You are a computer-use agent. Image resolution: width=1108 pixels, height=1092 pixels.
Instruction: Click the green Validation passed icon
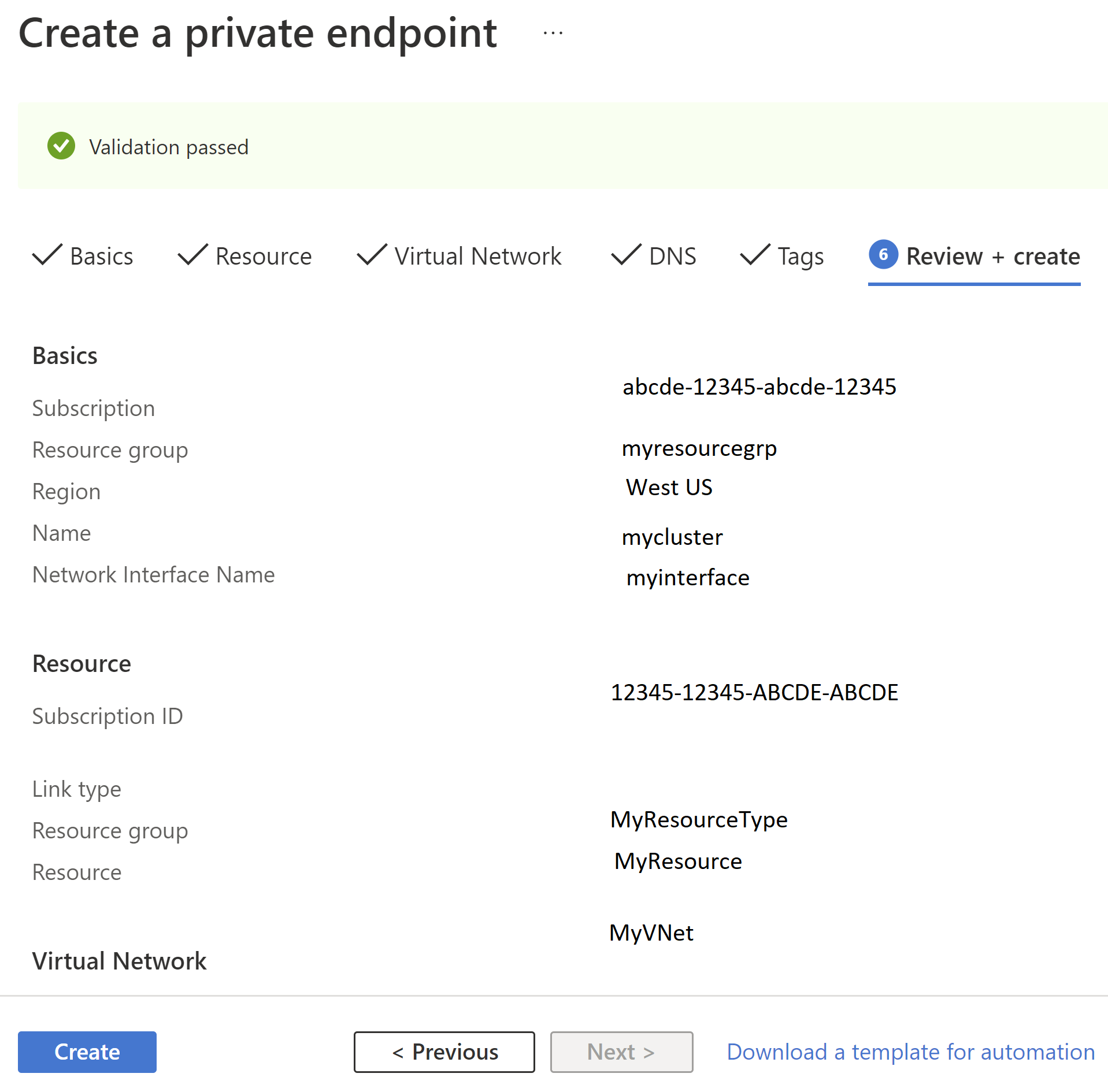click(x=61, y=146)
